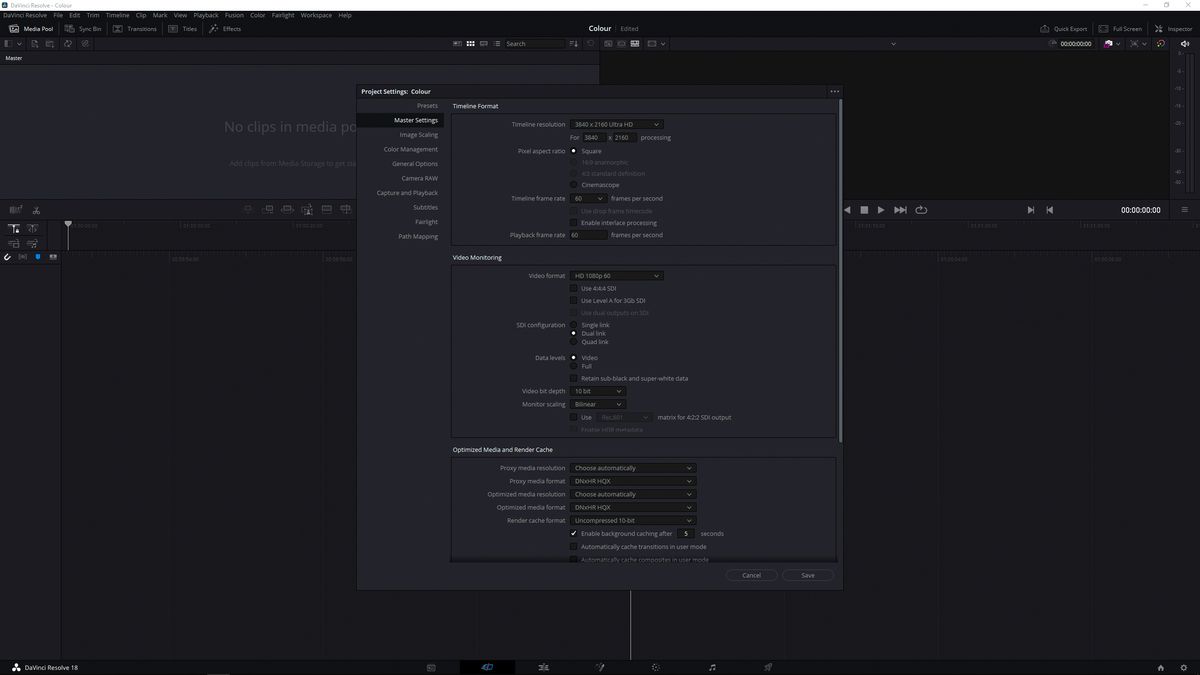The image size is (1200, 675).
Task: Open the Fairlight page
Action: point(712,666)
